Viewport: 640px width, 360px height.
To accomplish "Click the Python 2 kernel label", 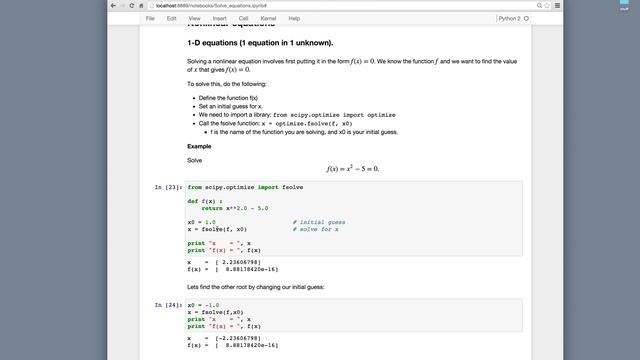I will [509, 18].
